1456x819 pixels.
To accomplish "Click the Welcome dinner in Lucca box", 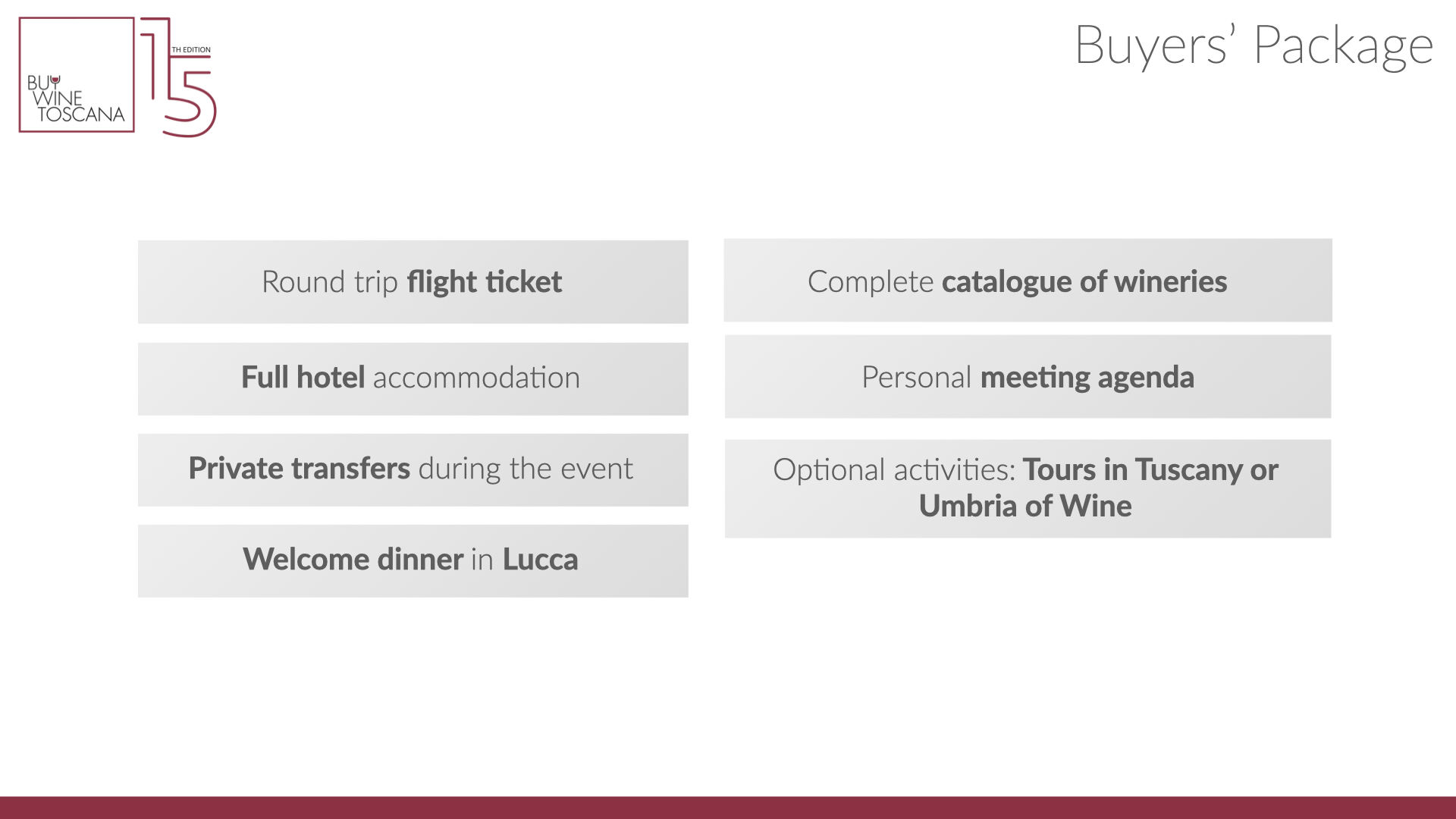I will pos(413,561).
